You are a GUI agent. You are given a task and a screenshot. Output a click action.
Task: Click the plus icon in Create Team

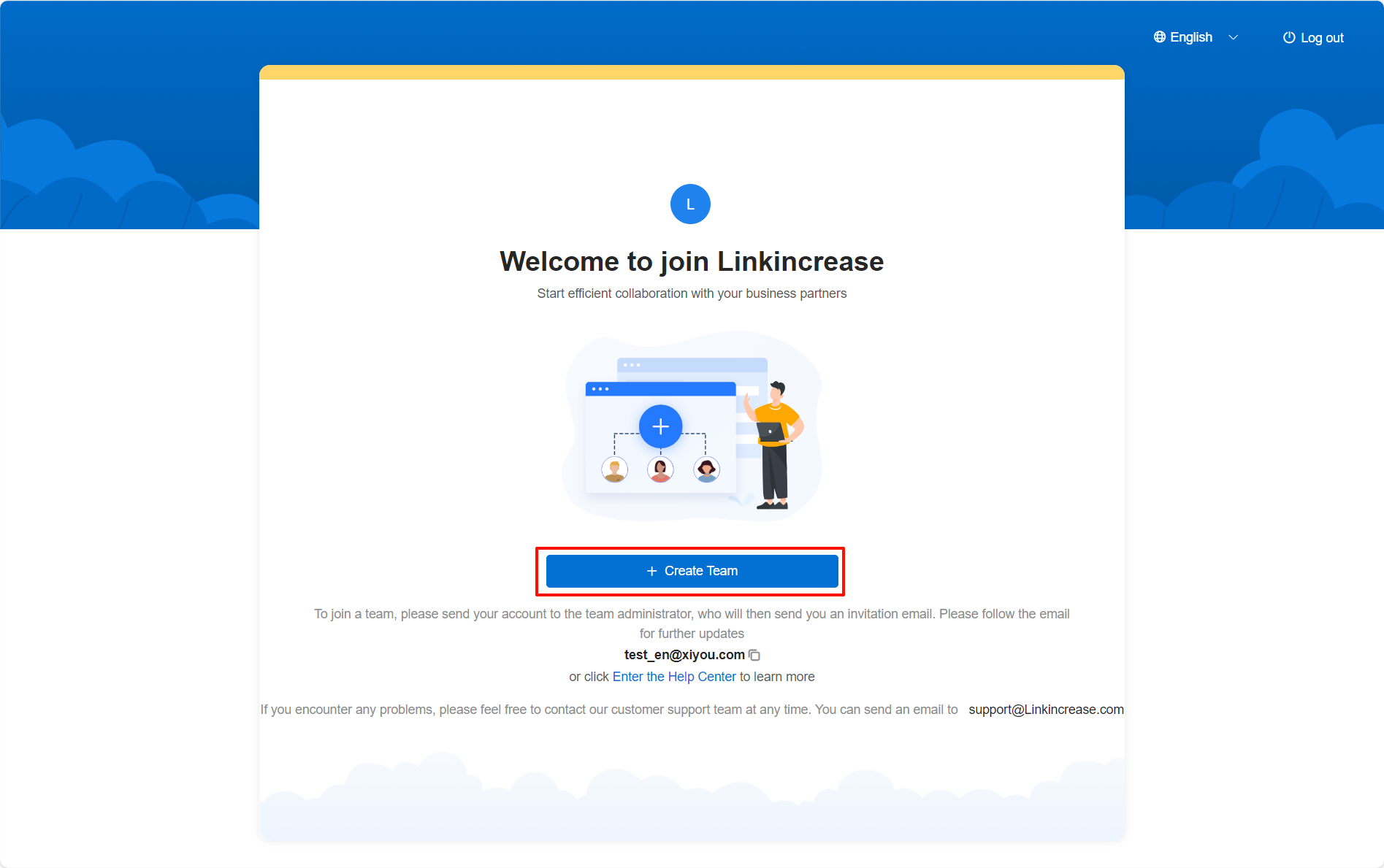click(x=652, y=571)
